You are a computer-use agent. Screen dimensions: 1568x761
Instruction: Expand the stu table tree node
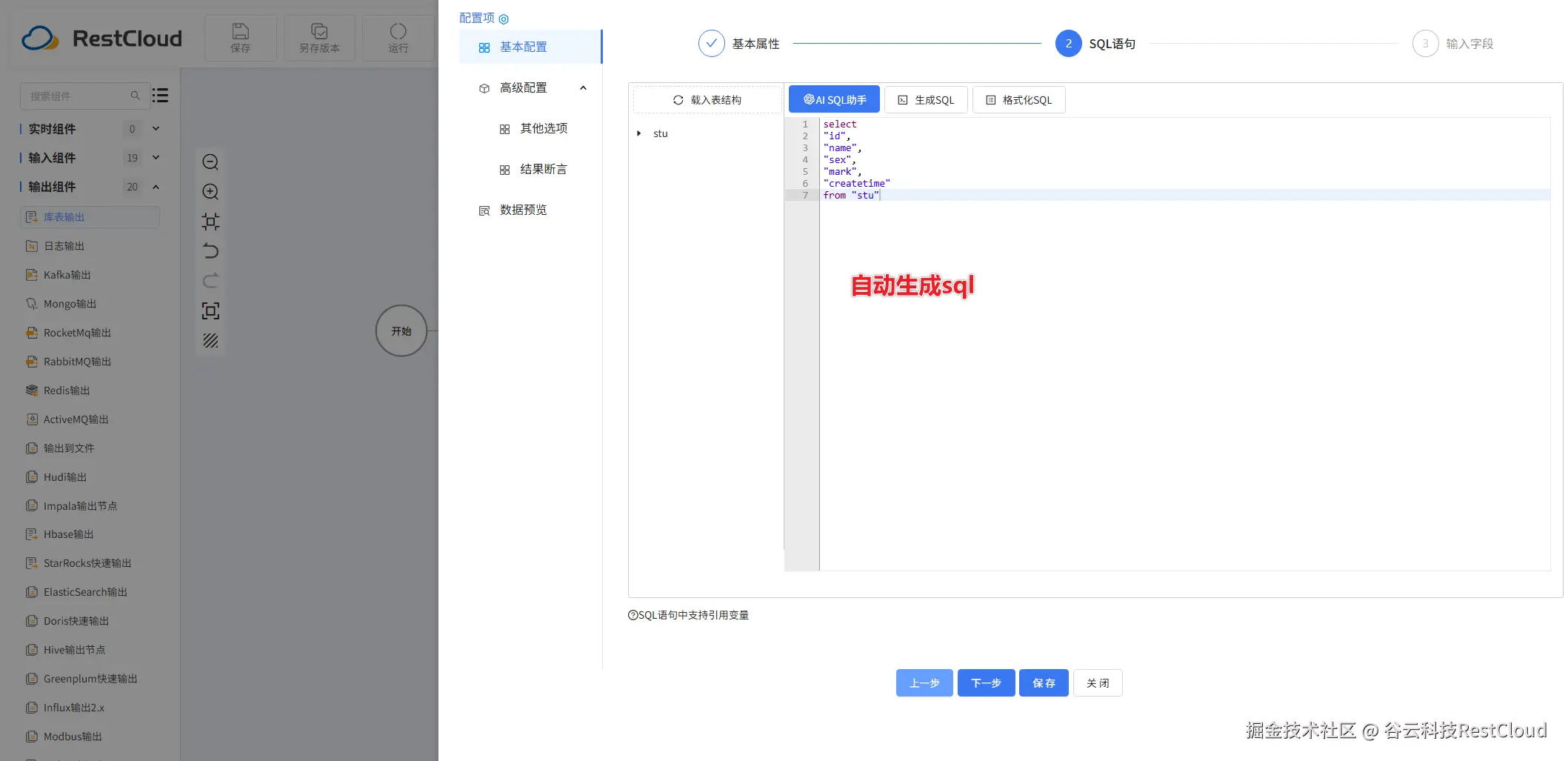point(639,133)
